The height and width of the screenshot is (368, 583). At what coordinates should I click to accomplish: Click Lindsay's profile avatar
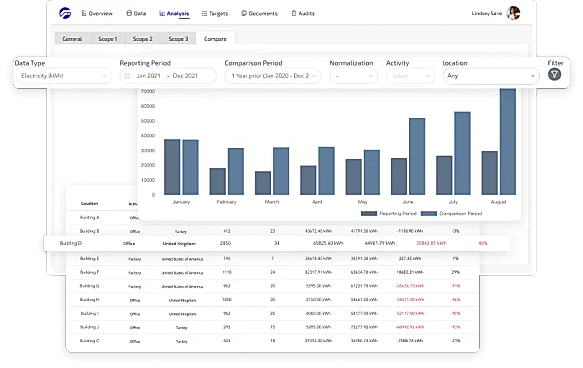click(513, 13)
